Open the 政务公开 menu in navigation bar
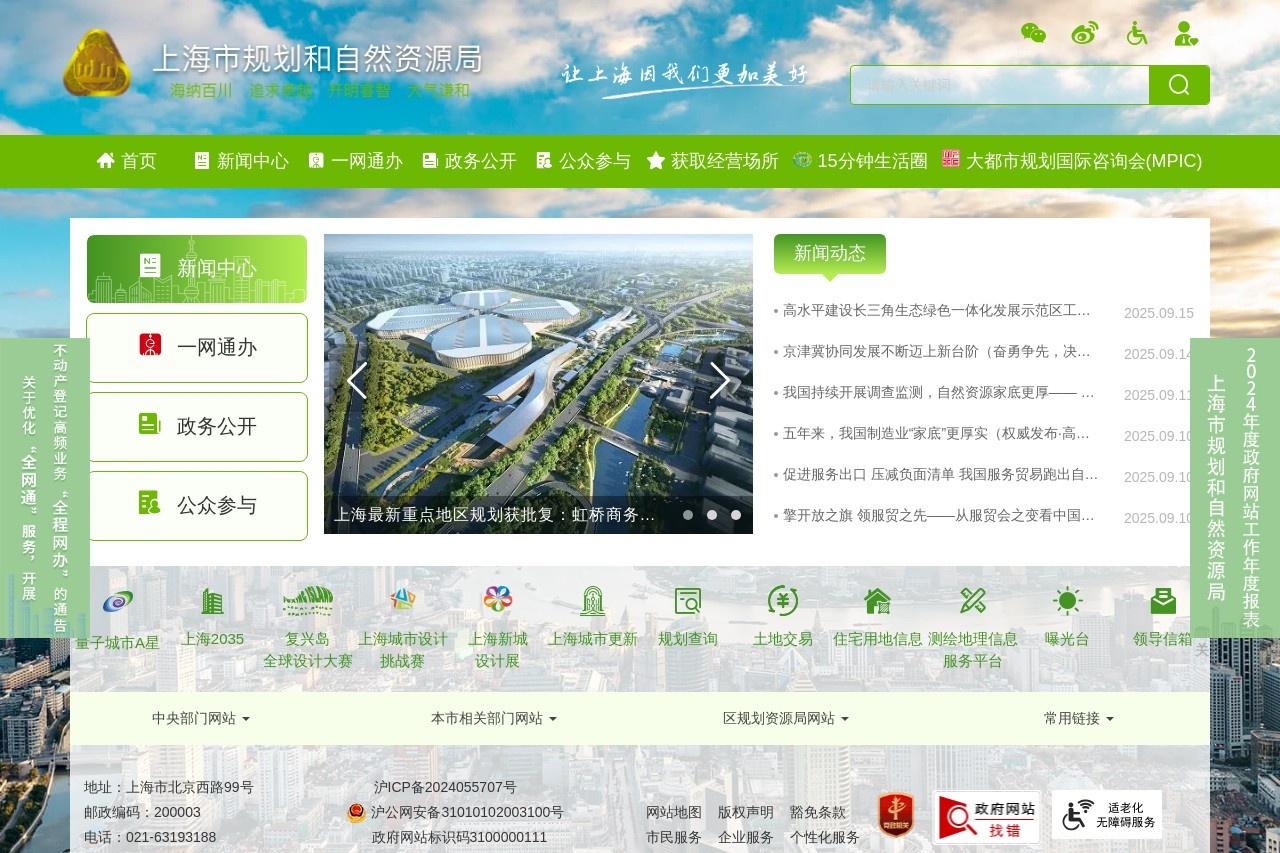The image size is (1280, 853). (x=468, y=161)
